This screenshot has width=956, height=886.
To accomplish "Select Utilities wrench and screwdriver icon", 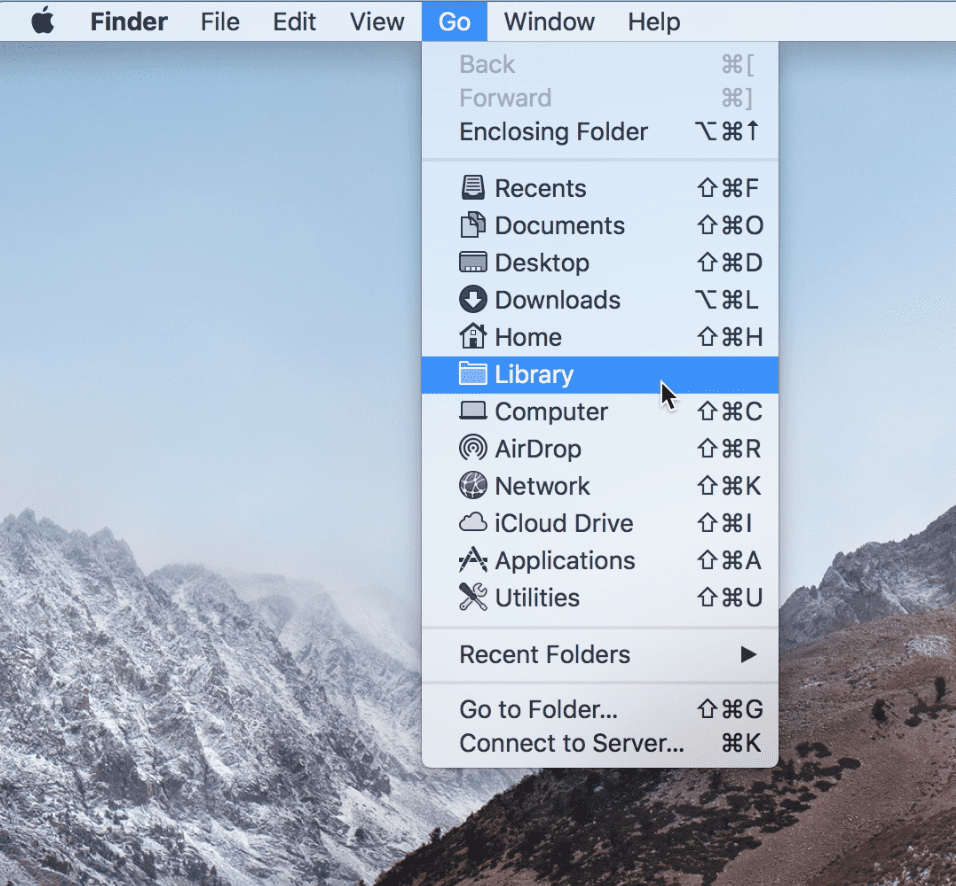I will pyautogui.click(x=471, y=598).
